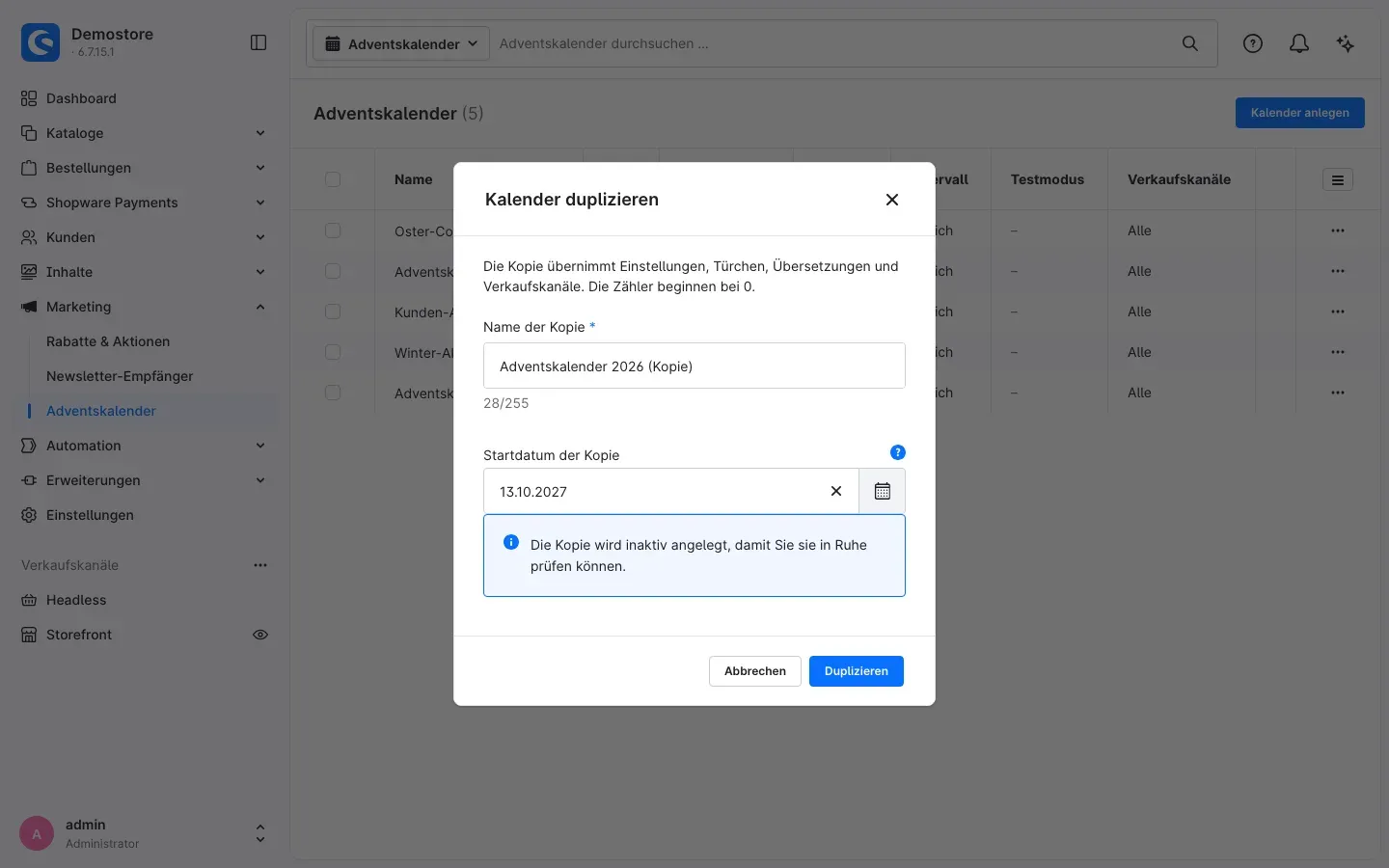Tick the last table row checkbox

click(333, 393)
